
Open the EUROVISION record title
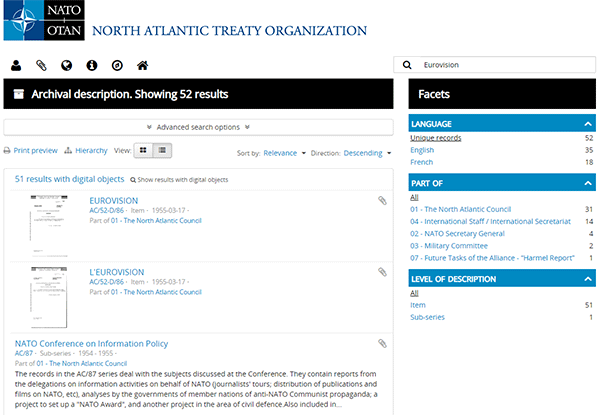[x=114, y=200]
